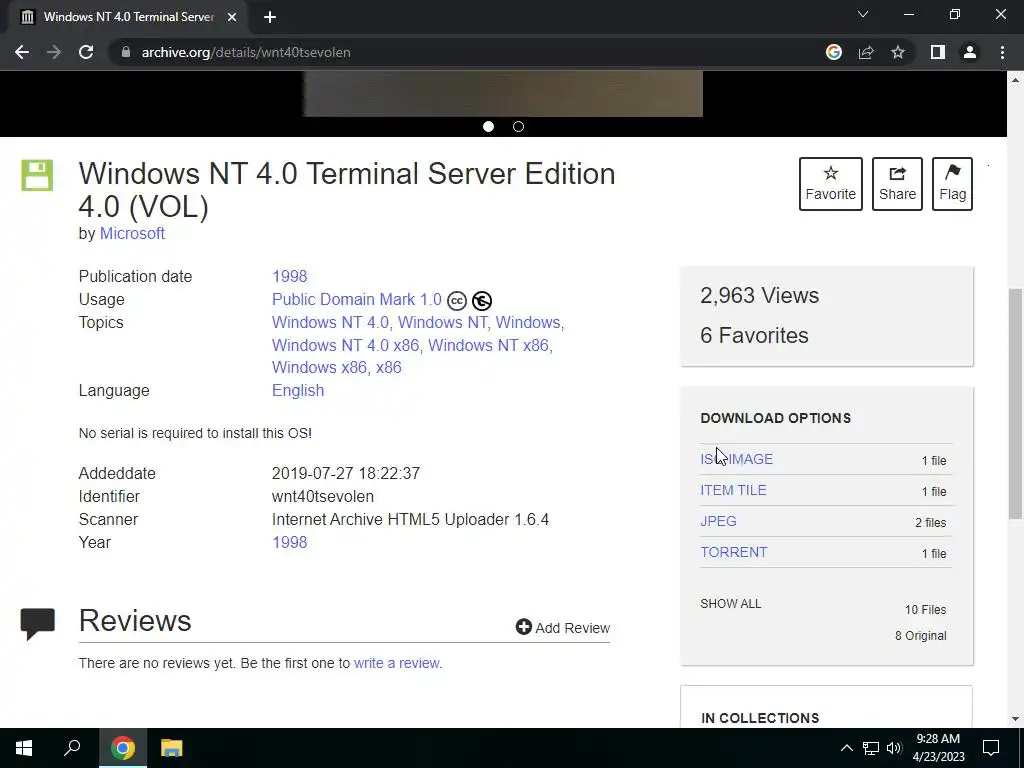Reload the archive.org page
Viewport: 1024px width, 768px height.
[86, 52]
